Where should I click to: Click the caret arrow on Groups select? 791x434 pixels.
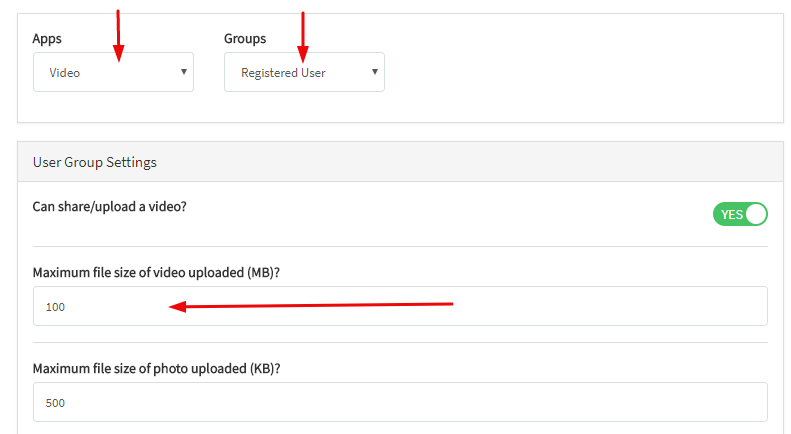coord(375,72)
